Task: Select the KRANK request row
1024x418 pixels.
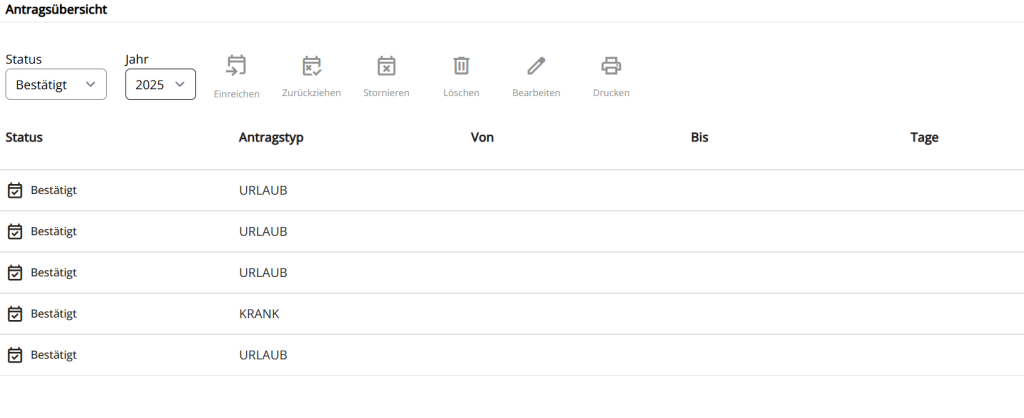Action: click(512, 314)
